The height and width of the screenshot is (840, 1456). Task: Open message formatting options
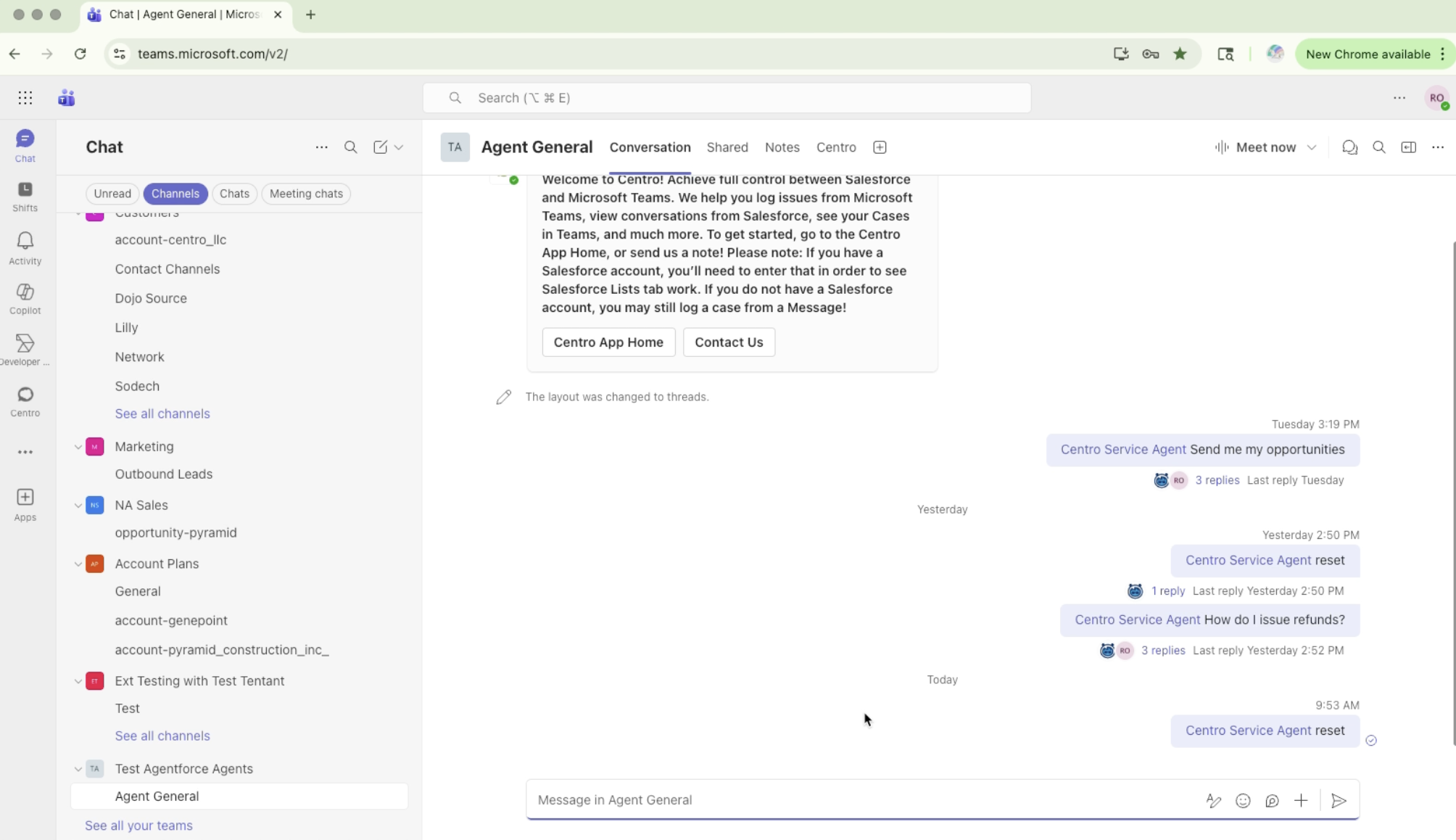pyautogui.click(x=1213, y=800)
